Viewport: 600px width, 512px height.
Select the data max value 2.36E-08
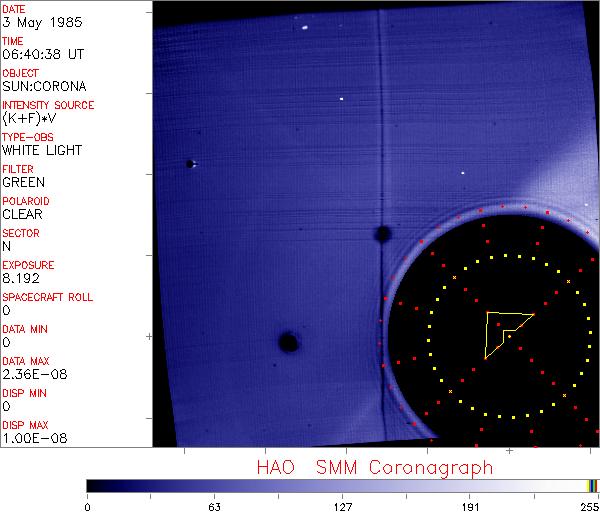pos(32,374)
